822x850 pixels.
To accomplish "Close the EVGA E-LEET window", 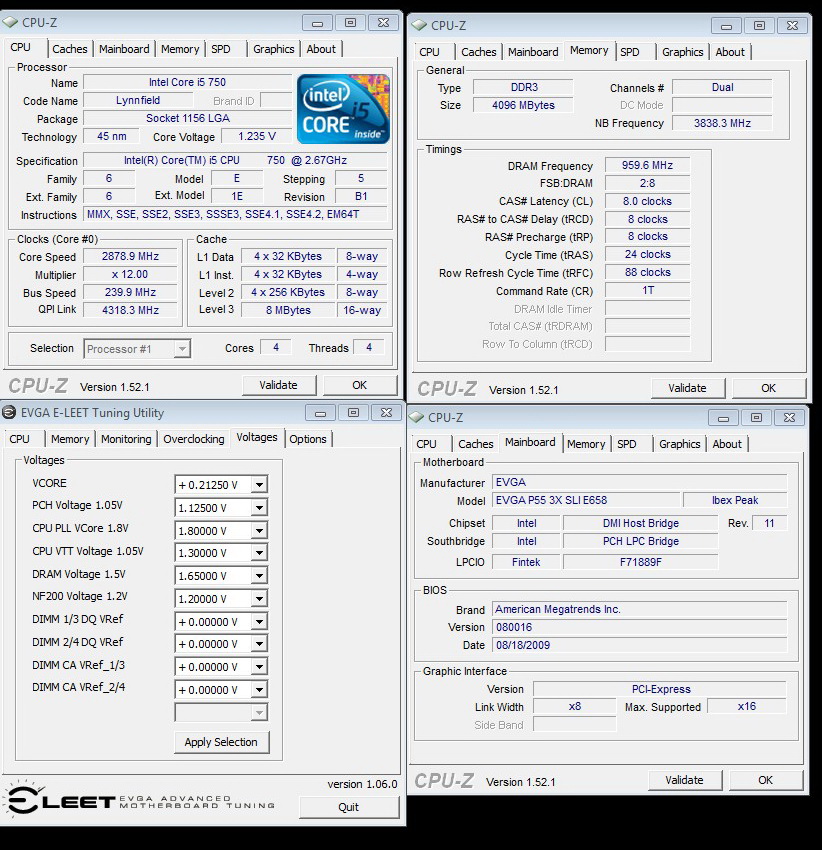I will click(386, 413).
